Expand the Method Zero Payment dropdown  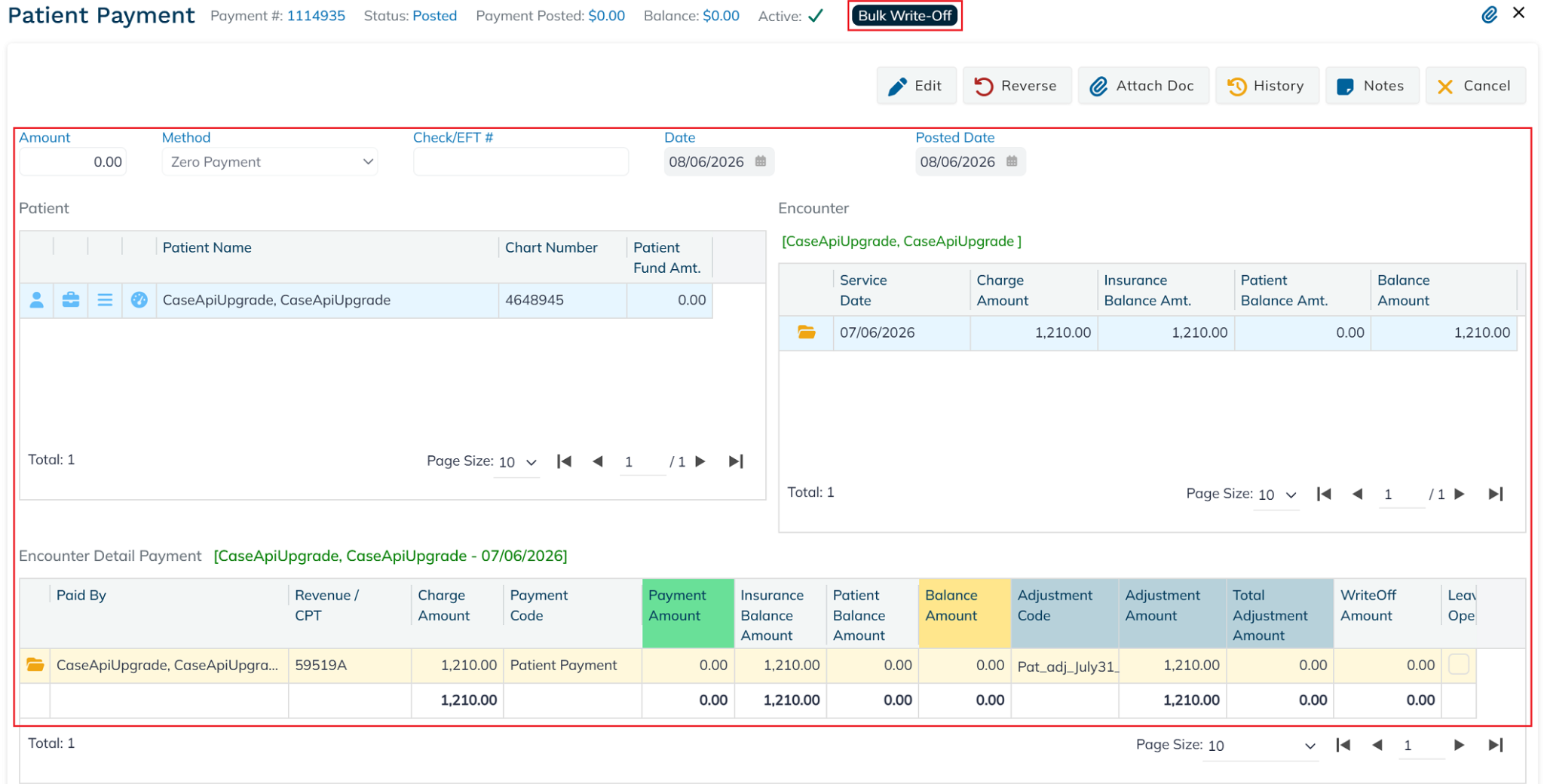pos(270,162)
